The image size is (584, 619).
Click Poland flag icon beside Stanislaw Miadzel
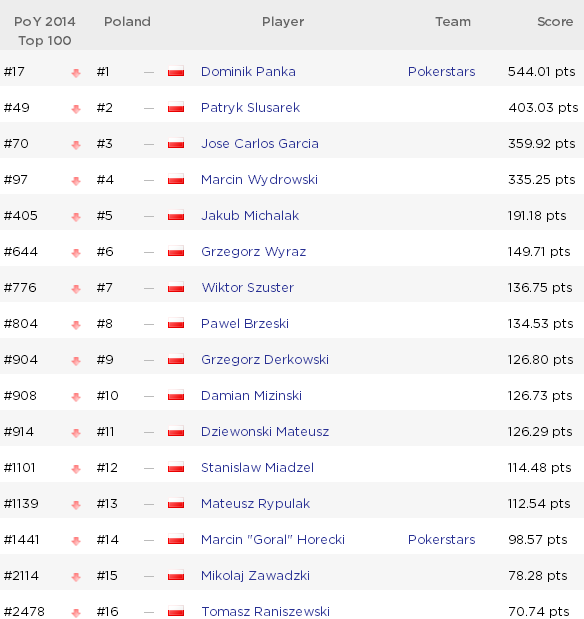click(176, 467)
